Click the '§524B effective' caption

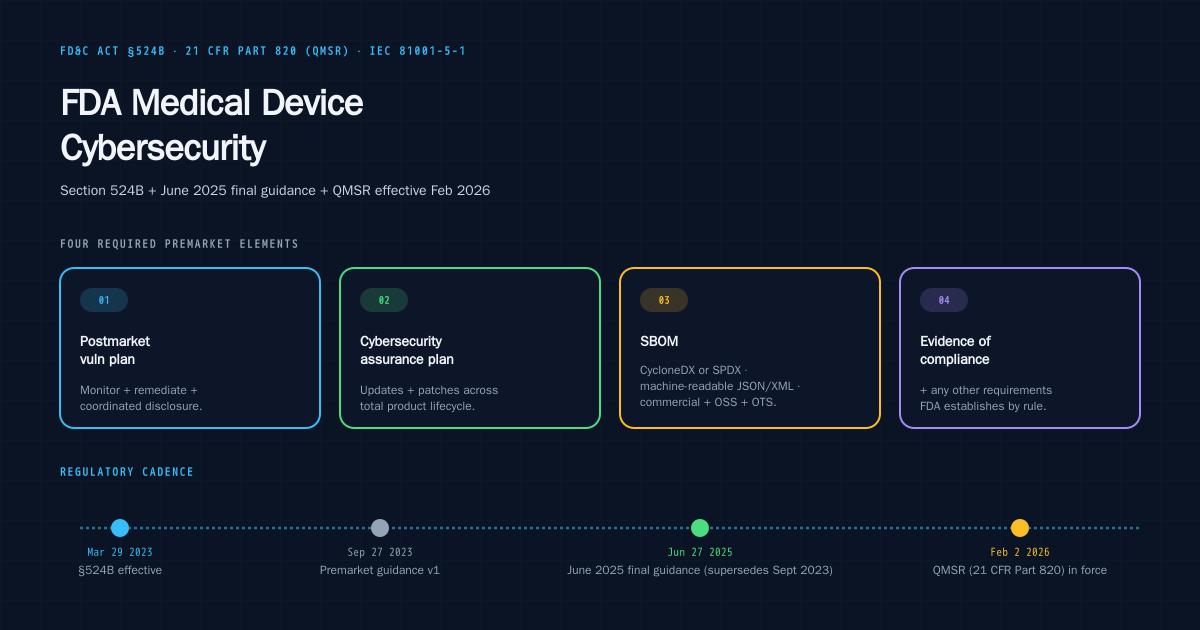pos(120,570)
